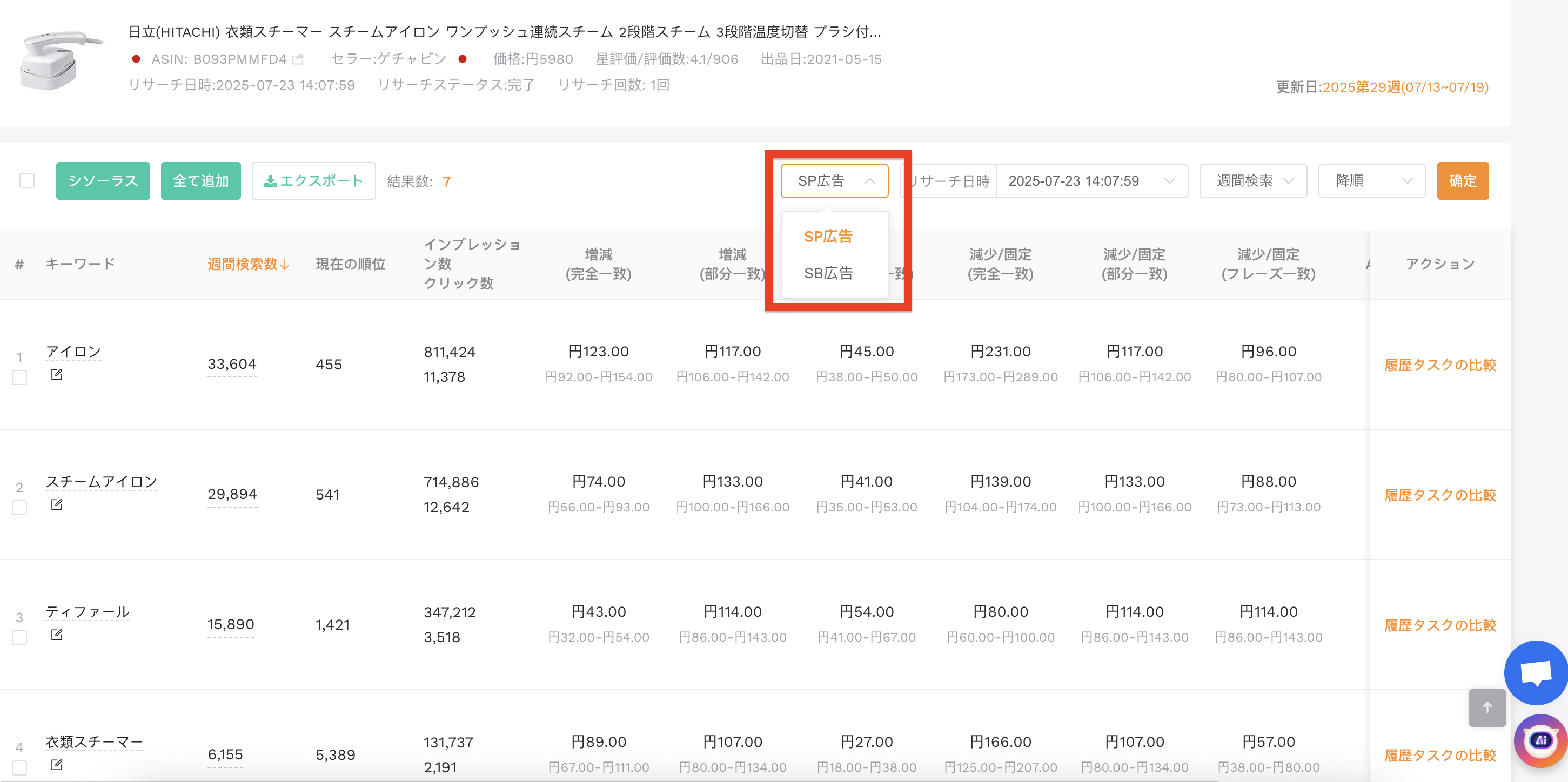Screen dimensions: 1568x782
Task: Click the back-to-top arrow button
Action: [x=1487, y=707]
